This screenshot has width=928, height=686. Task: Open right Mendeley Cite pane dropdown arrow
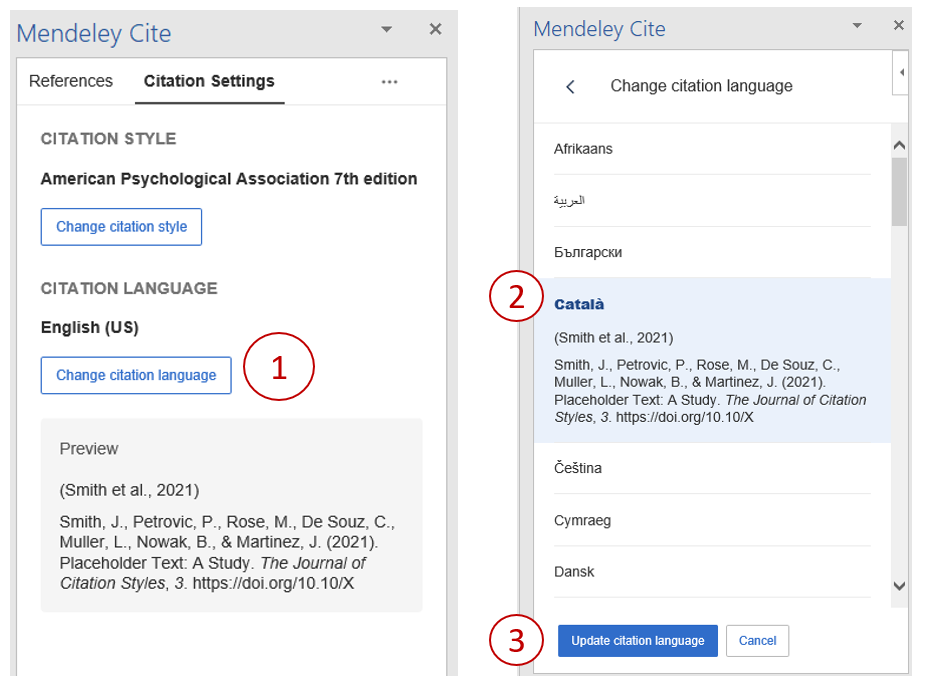coord(857,25)
